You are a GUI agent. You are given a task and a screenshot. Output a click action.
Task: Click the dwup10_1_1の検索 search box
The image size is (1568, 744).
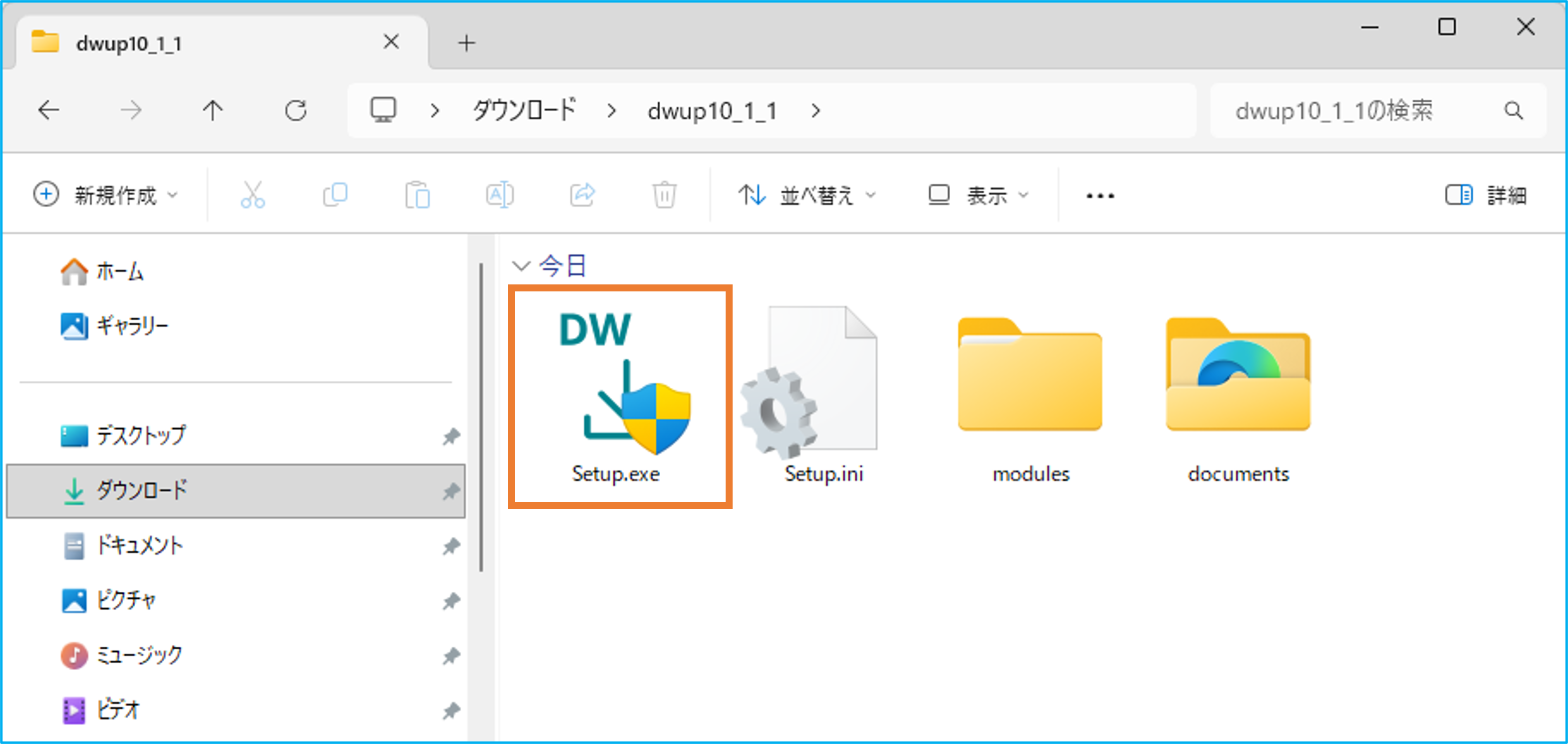[1378, 111]
